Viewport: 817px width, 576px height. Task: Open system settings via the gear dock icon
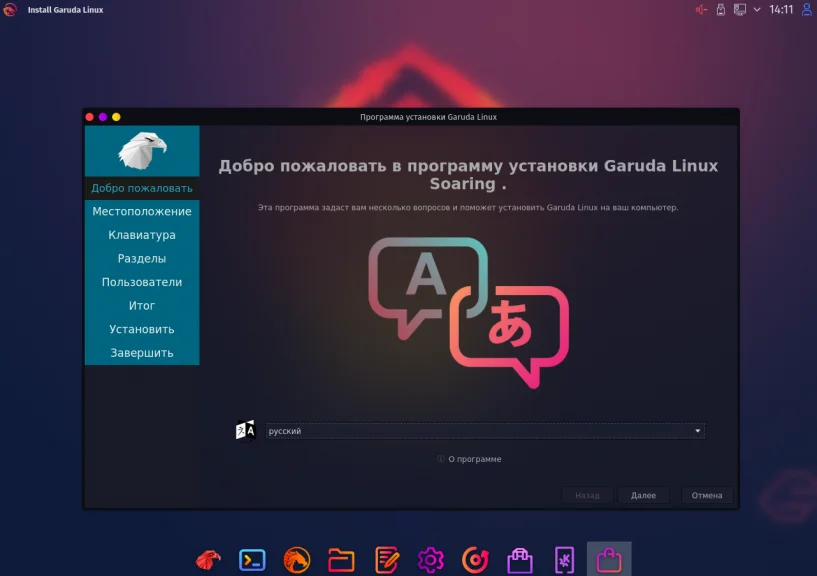coord(433,560)
